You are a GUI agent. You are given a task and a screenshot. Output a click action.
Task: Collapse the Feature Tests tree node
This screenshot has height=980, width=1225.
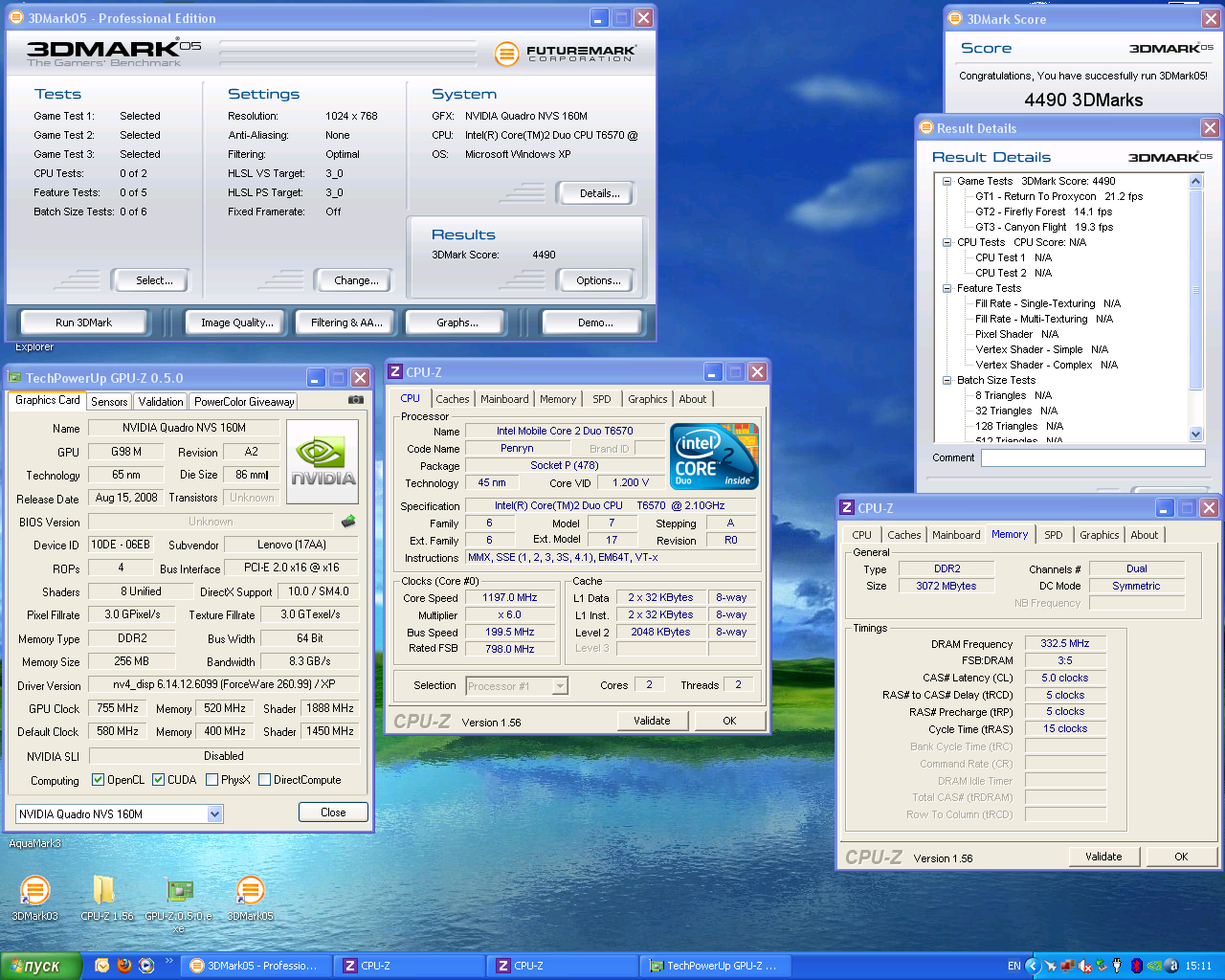tap(947, 288)
